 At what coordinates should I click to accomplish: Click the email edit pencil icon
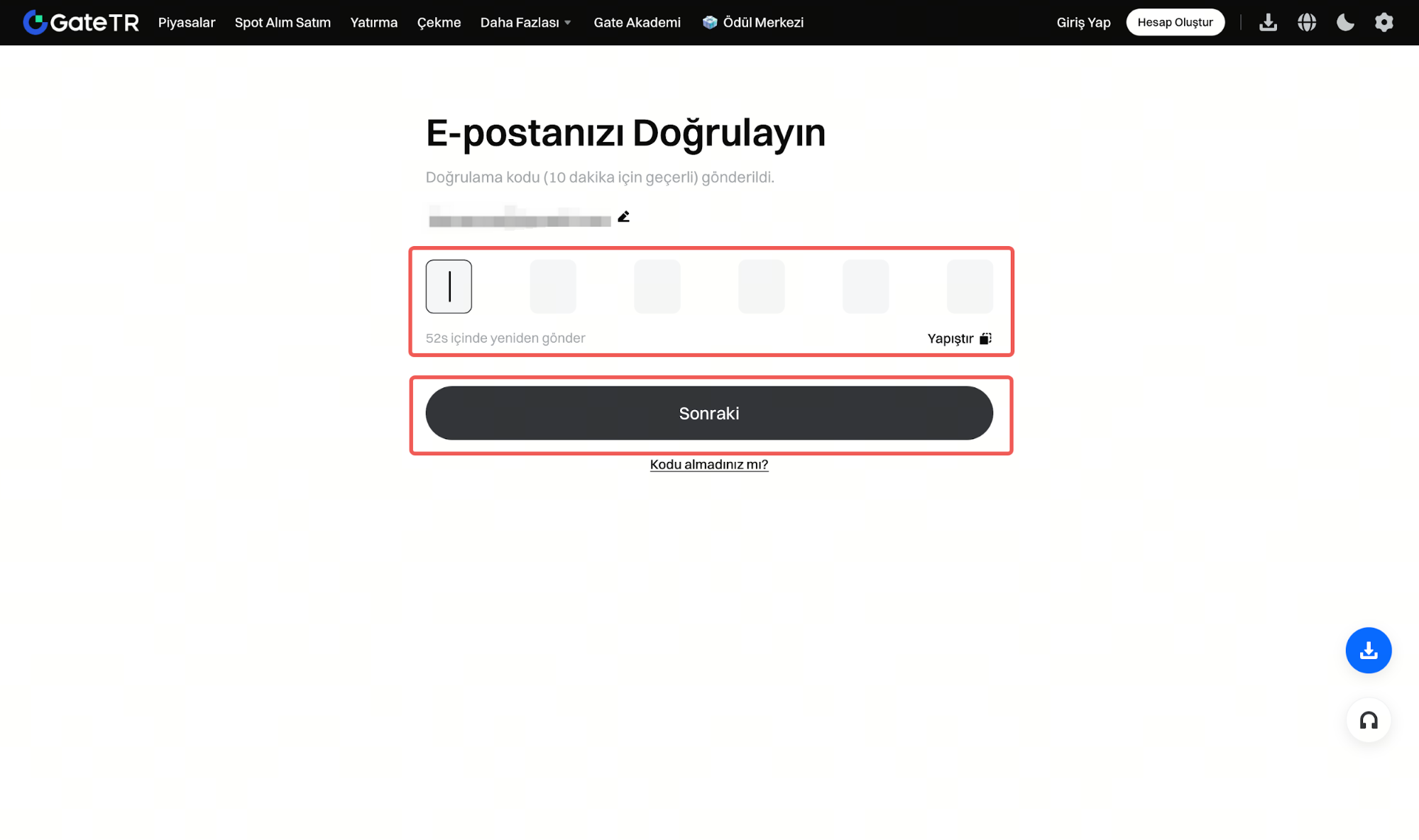tap(623, 217)
